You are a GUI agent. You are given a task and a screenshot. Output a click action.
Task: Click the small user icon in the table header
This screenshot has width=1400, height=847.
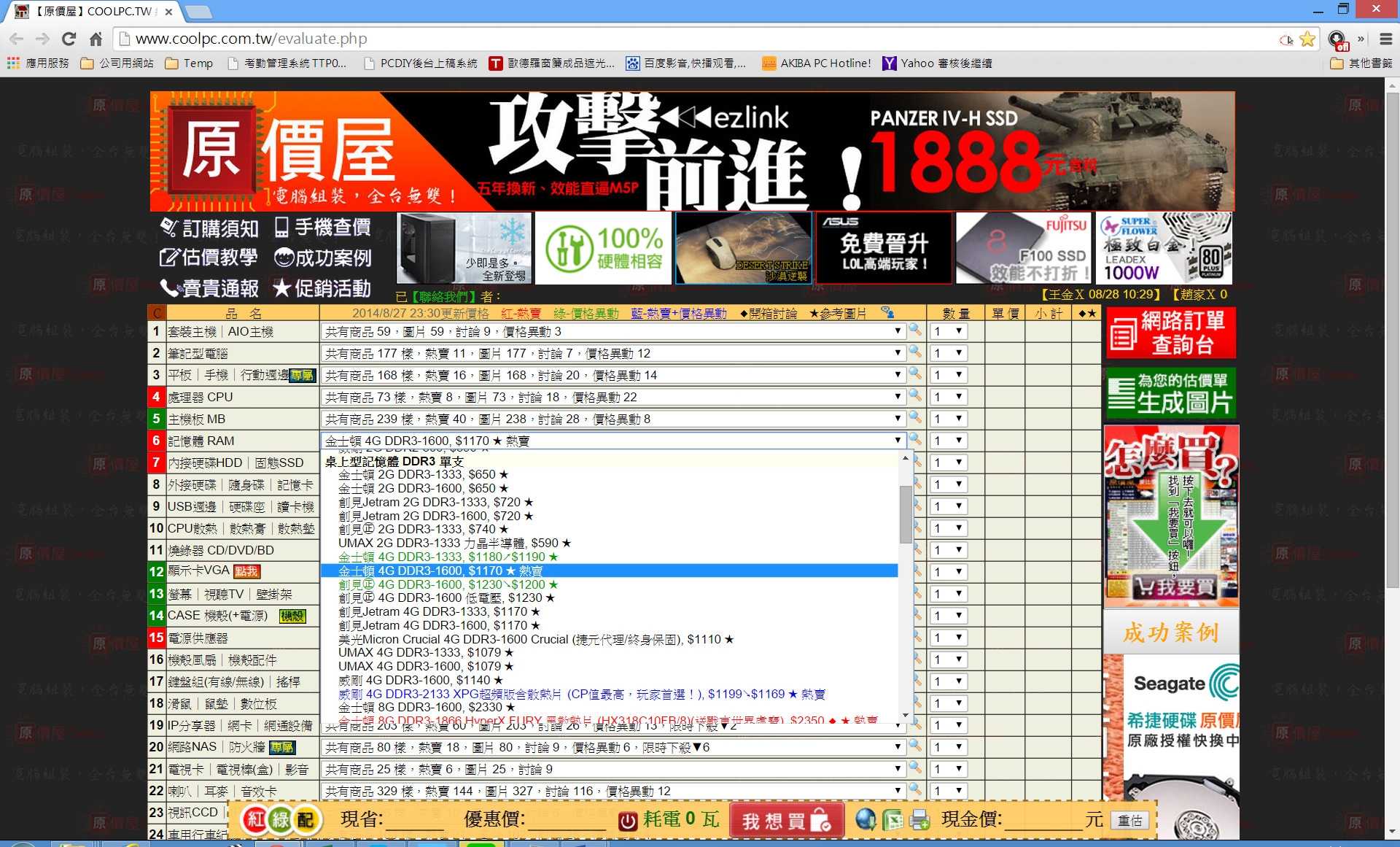887,312
